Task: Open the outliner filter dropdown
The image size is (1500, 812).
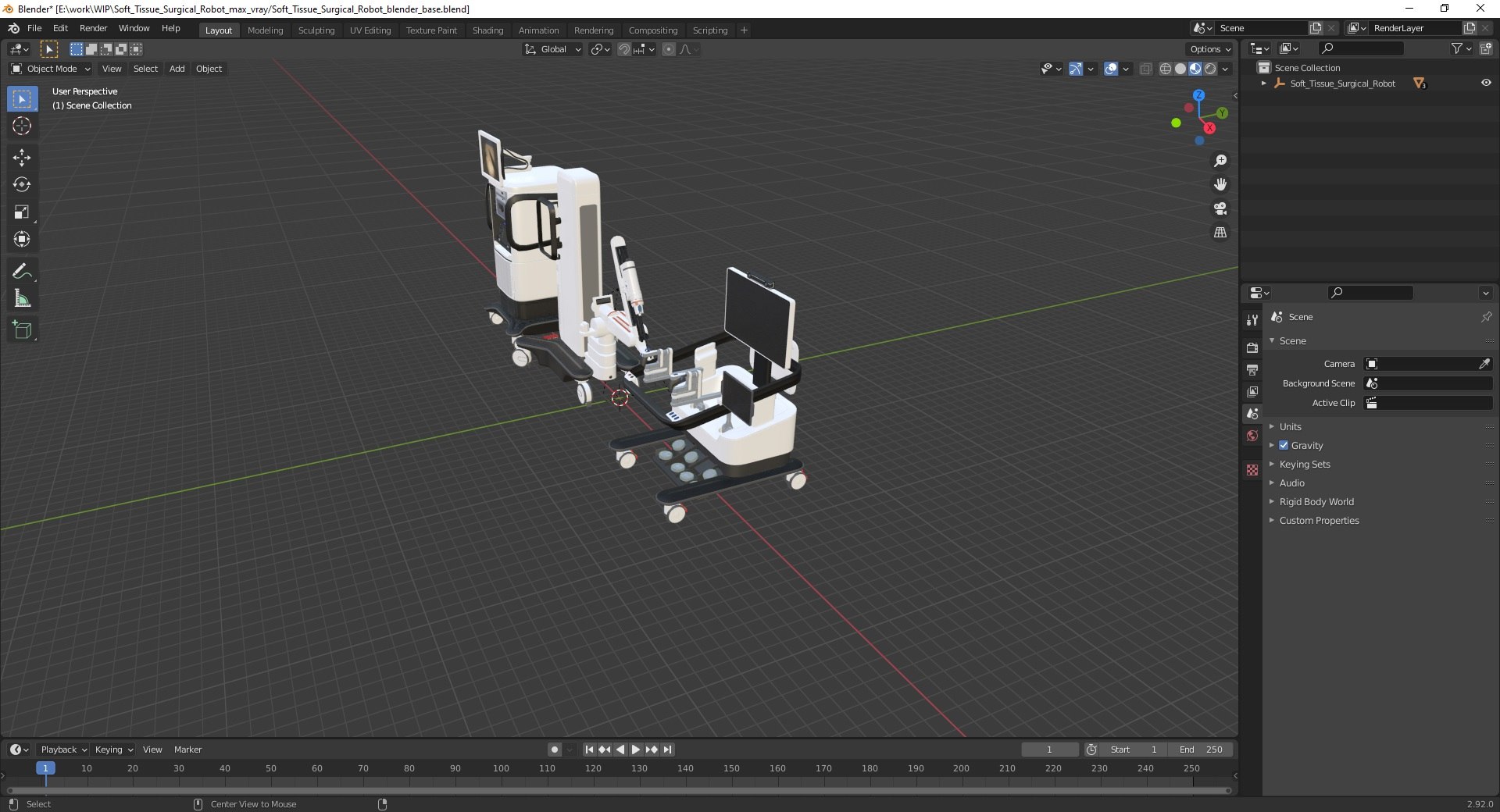Action: (1461, 48)
